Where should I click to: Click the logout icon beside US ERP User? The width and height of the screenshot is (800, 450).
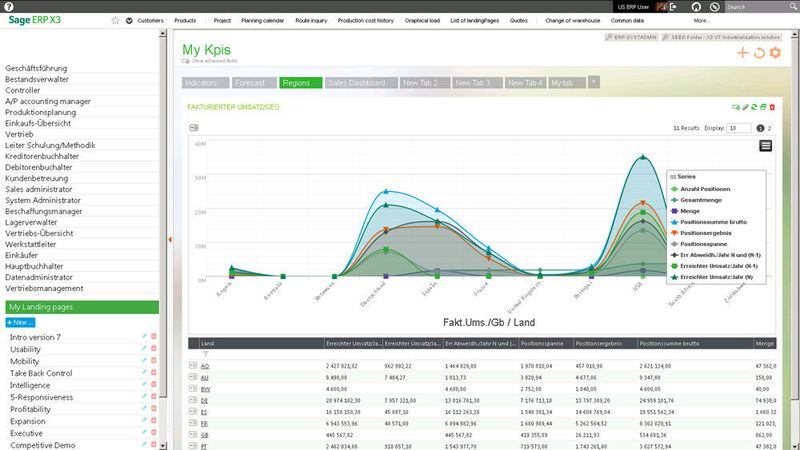coord(673,7)
